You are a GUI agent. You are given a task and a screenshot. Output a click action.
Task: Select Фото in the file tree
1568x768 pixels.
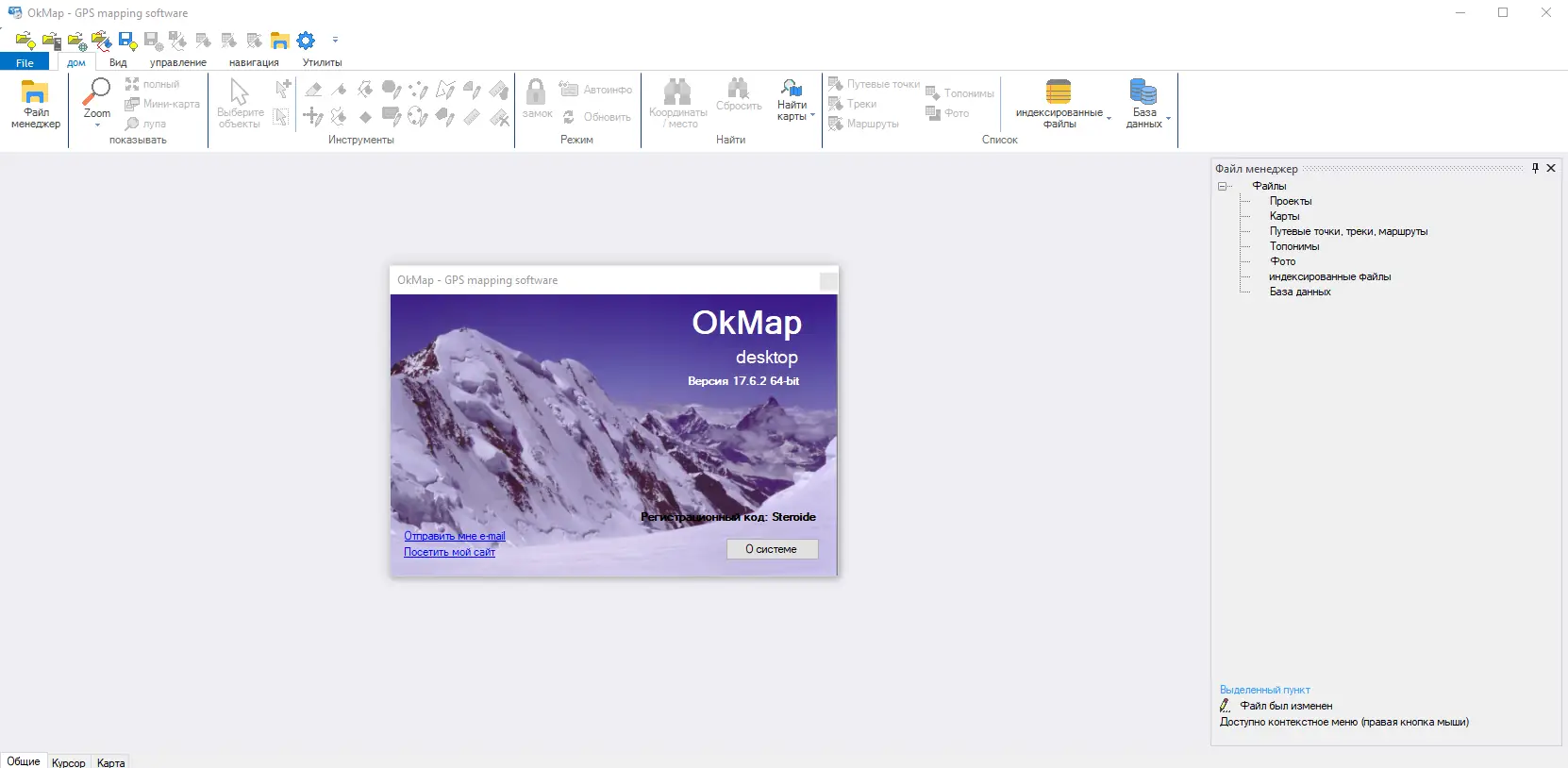(1282, 261)
